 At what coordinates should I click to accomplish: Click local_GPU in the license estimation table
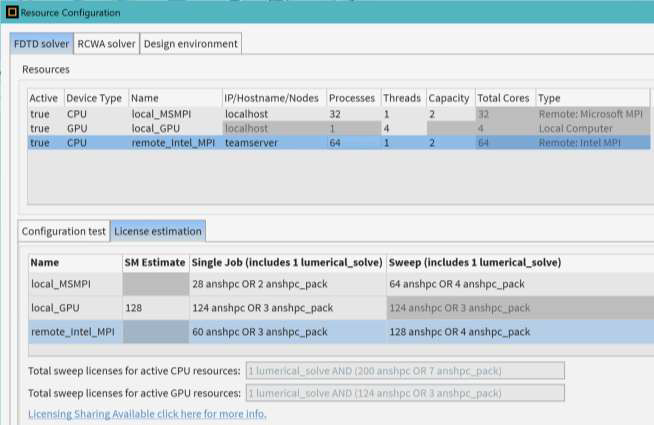(x=75, y=308)
